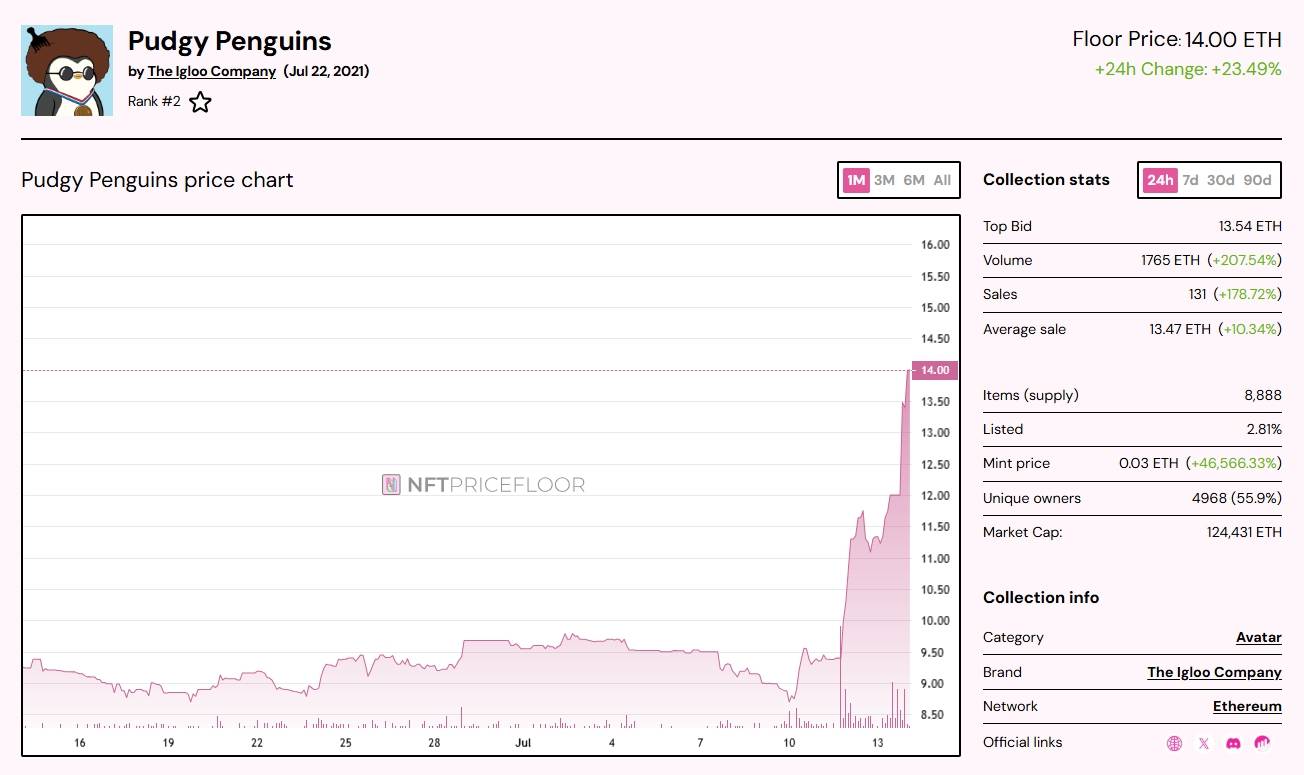1304x775 pixels.
Task: Click the Pudgy Penguins title heading
Action: (230, 41)
